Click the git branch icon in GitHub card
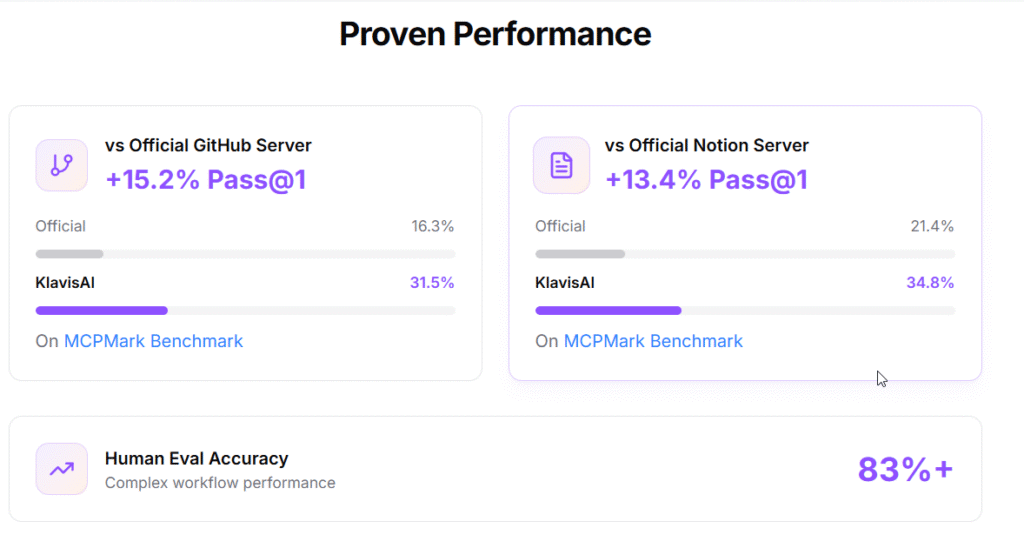Screen dimensions: 1024x555 pos(61,165)
